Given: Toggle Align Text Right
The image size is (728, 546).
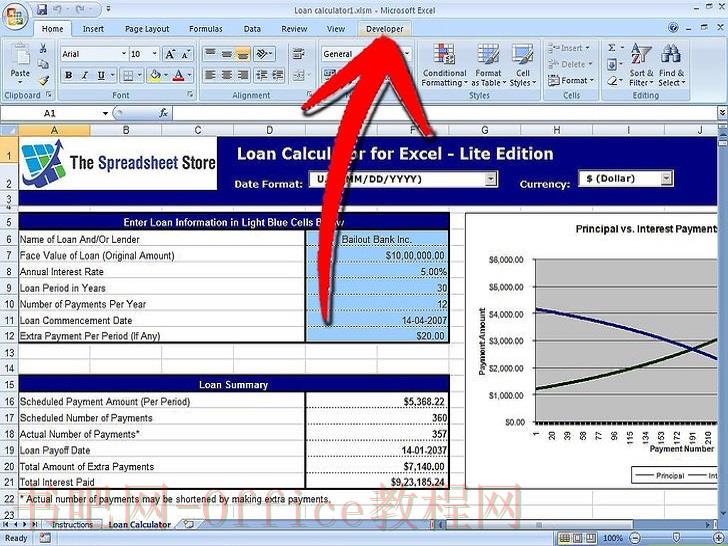Looking at the screenshot, I should (242, 75).
